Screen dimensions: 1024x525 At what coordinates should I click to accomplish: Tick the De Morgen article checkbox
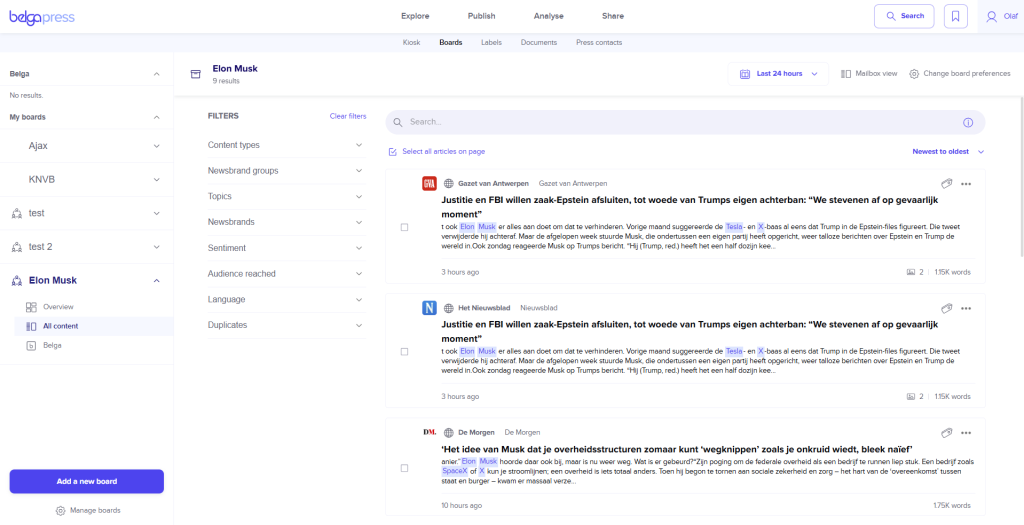pyautogui.click(x=404, y=468)
